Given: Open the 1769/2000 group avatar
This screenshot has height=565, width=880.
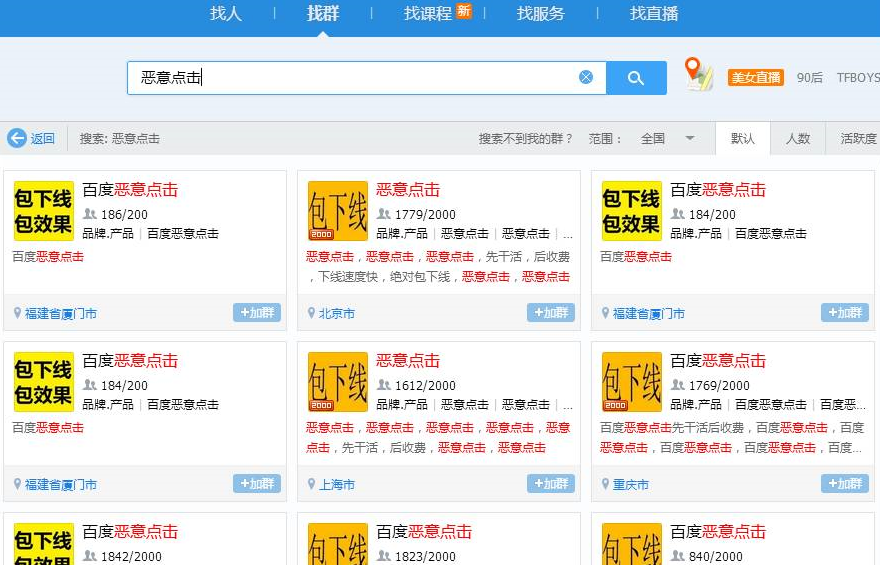Looking at the screenshot, I should [632, 382].
